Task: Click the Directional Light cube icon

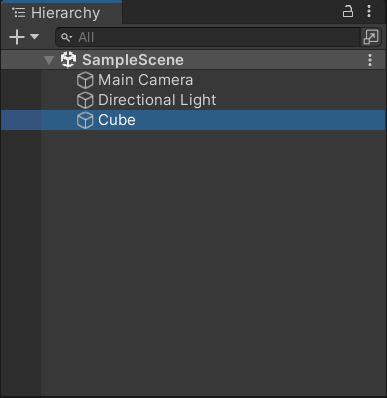Action: click(85, 100)
